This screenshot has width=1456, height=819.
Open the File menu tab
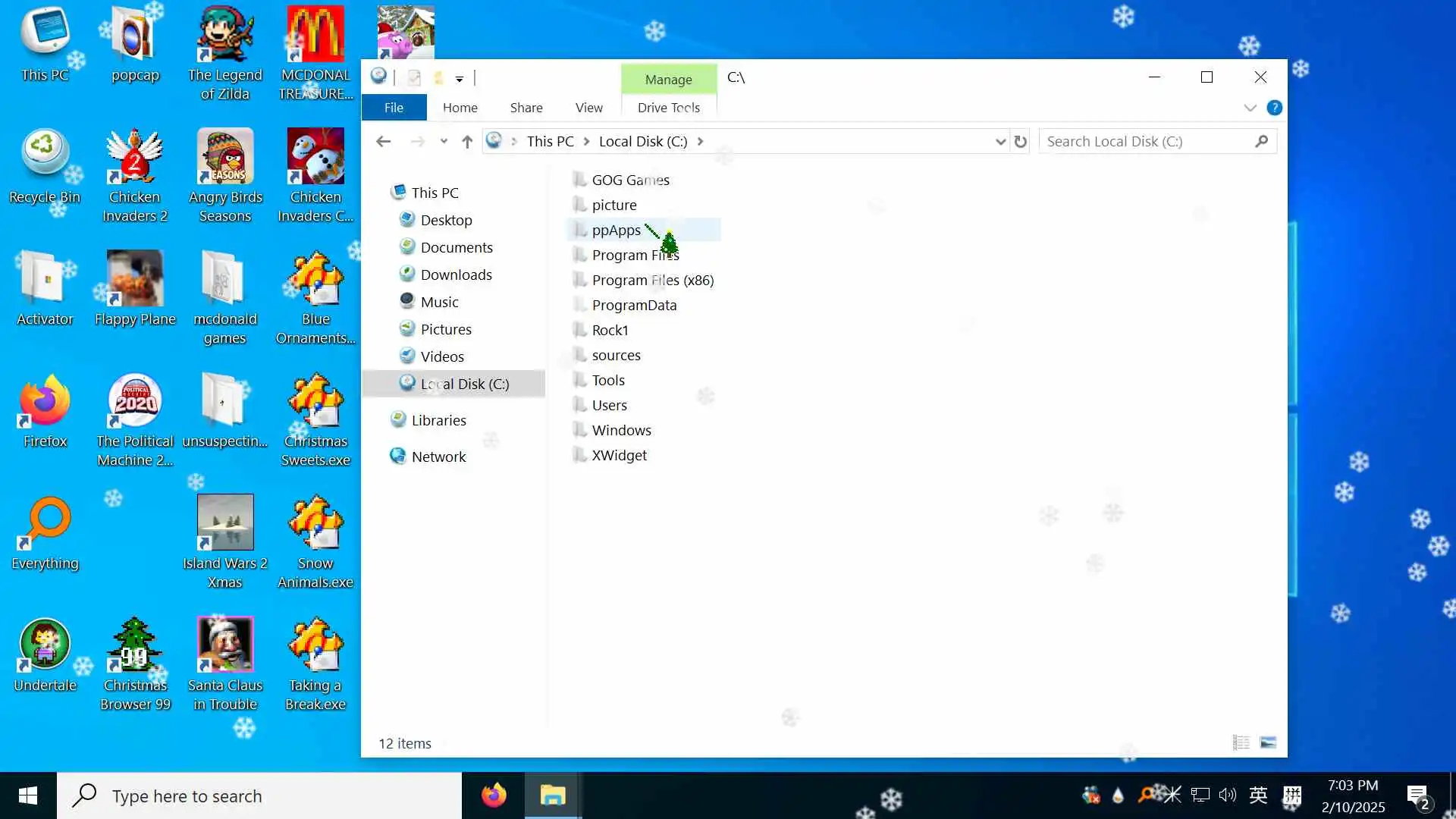click(394, 108)
